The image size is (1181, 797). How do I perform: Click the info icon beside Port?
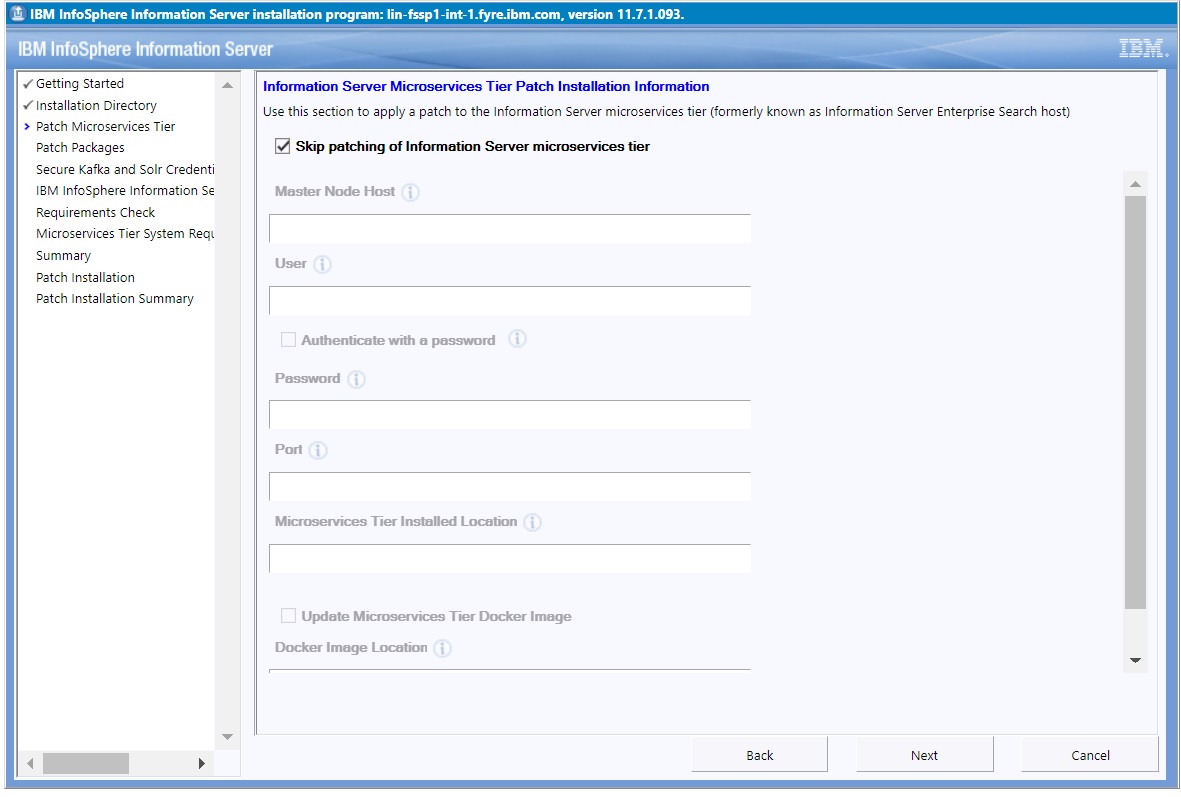pos(318,450)
